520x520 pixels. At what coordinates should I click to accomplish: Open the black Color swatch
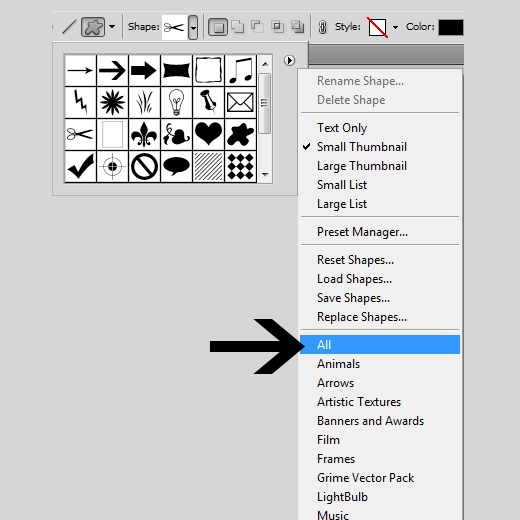(451, 27)
